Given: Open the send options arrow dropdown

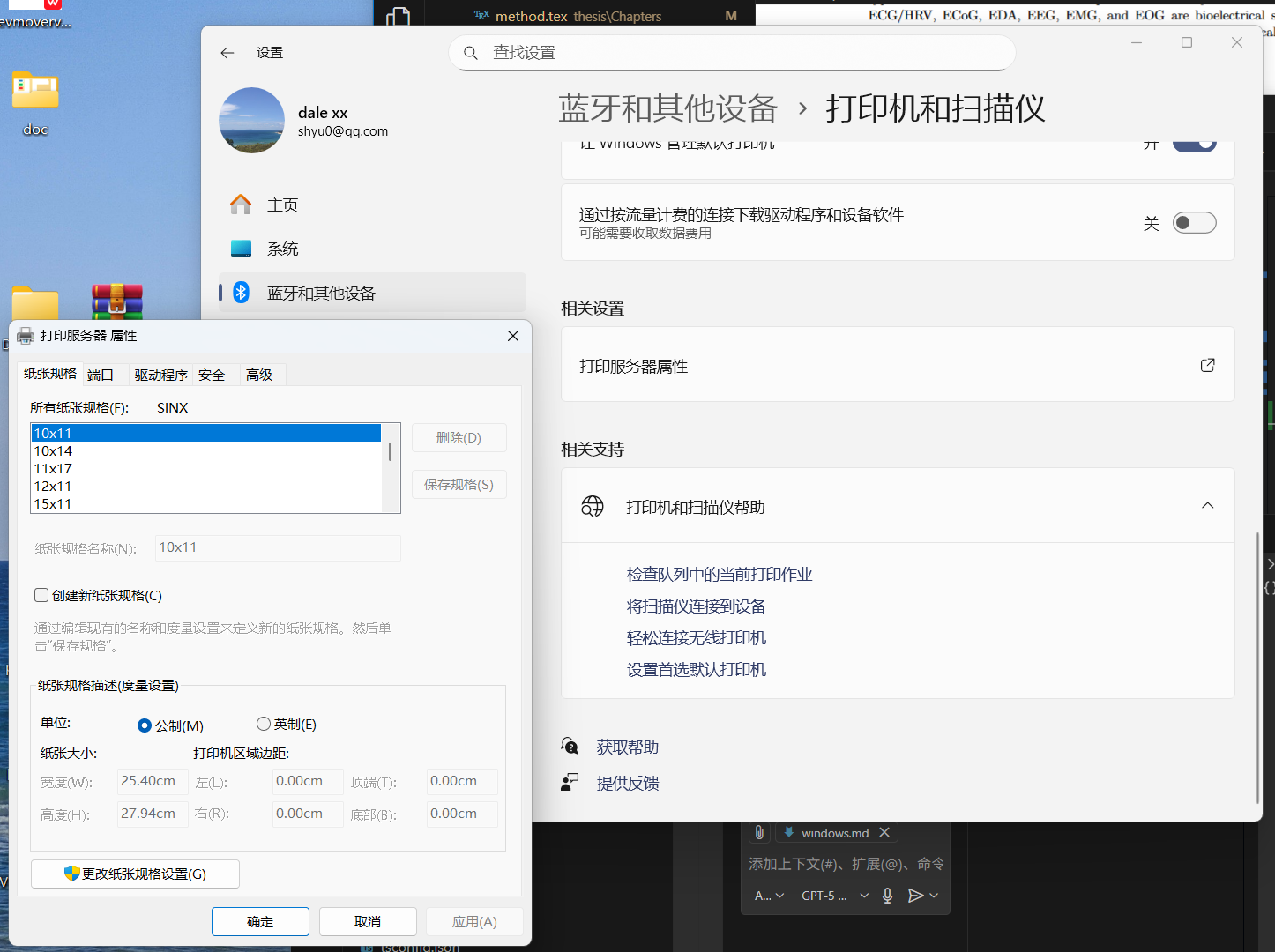Looking at the screenshot, I should [x=934, y=896].
